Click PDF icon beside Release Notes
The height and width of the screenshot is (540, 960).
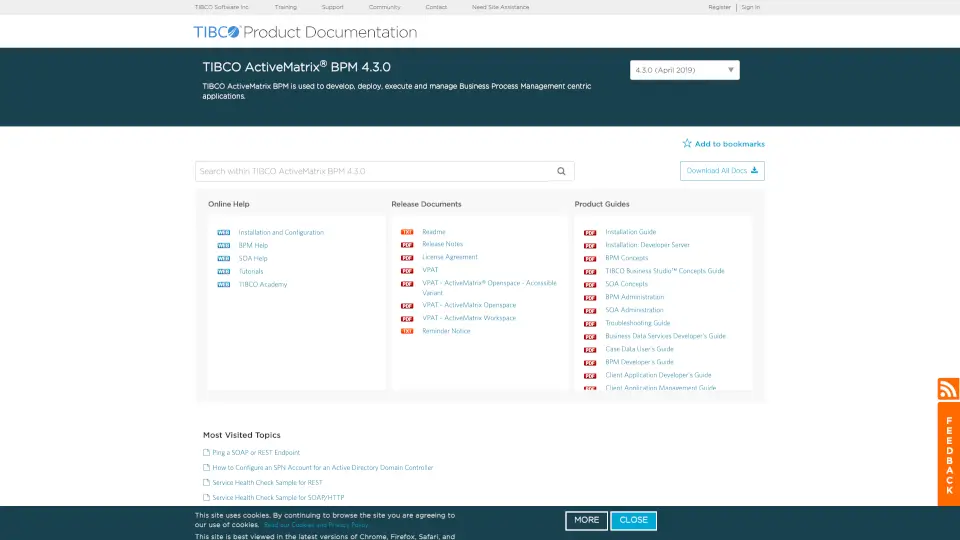(407, 245)
